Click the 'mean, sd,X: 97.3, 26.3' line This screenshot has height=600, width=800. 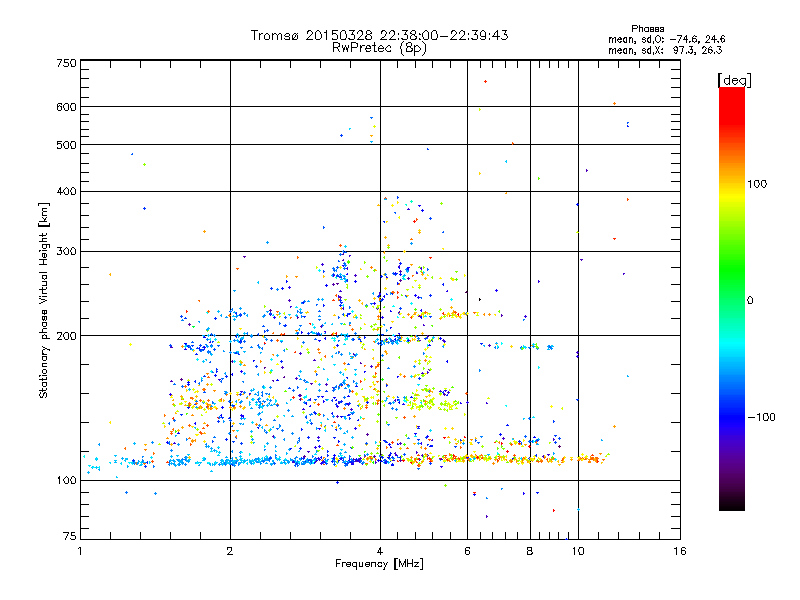tap(665, 50)
